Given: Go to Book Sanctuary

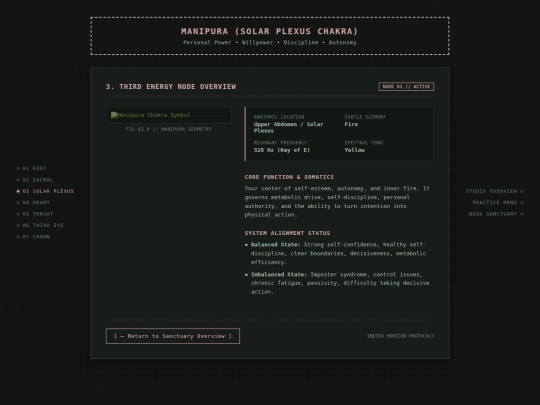Looking at the screenshot, I should [496, 214].
